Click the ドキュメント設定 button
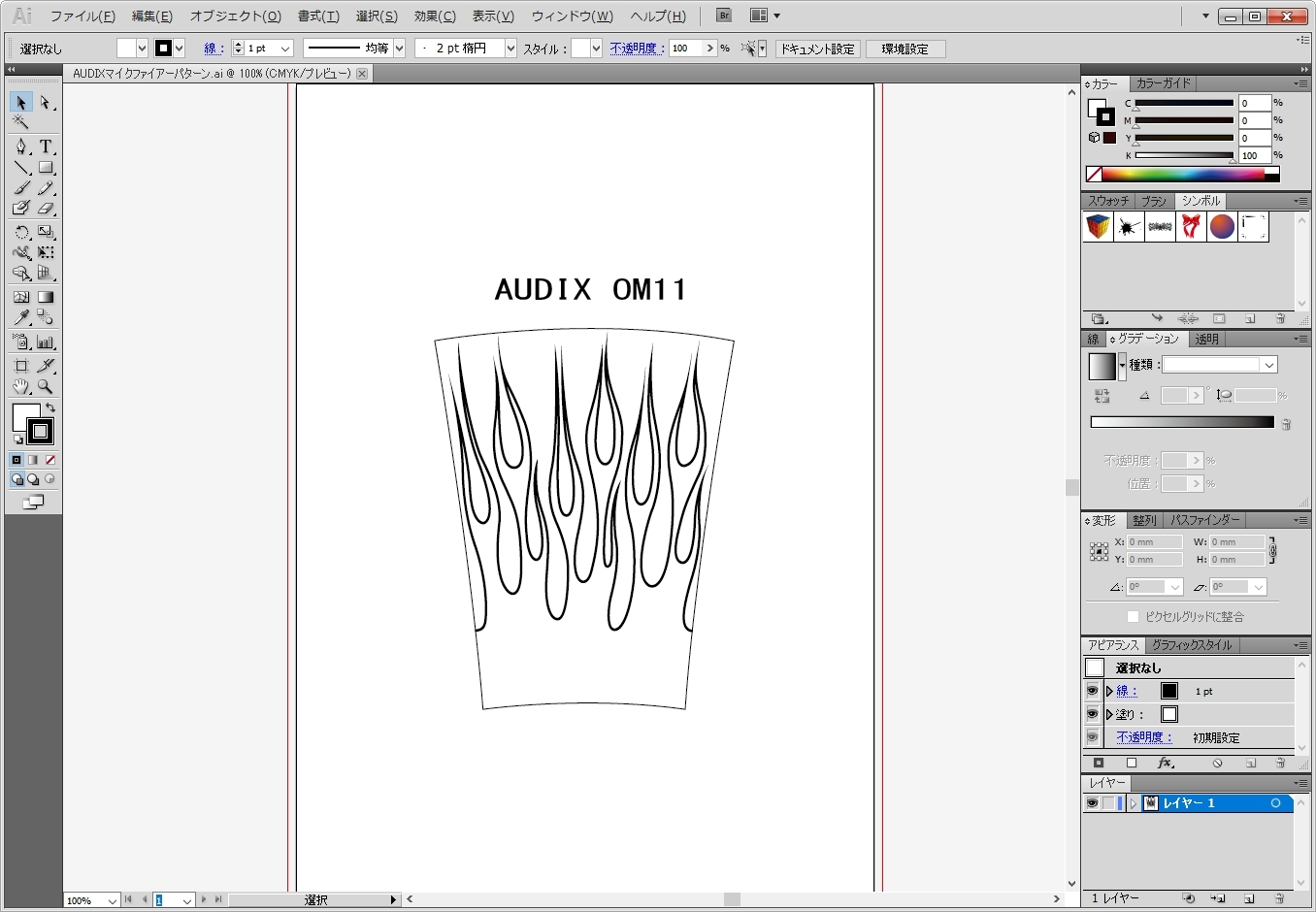1316x912 pixels. [x=817, y=49]
